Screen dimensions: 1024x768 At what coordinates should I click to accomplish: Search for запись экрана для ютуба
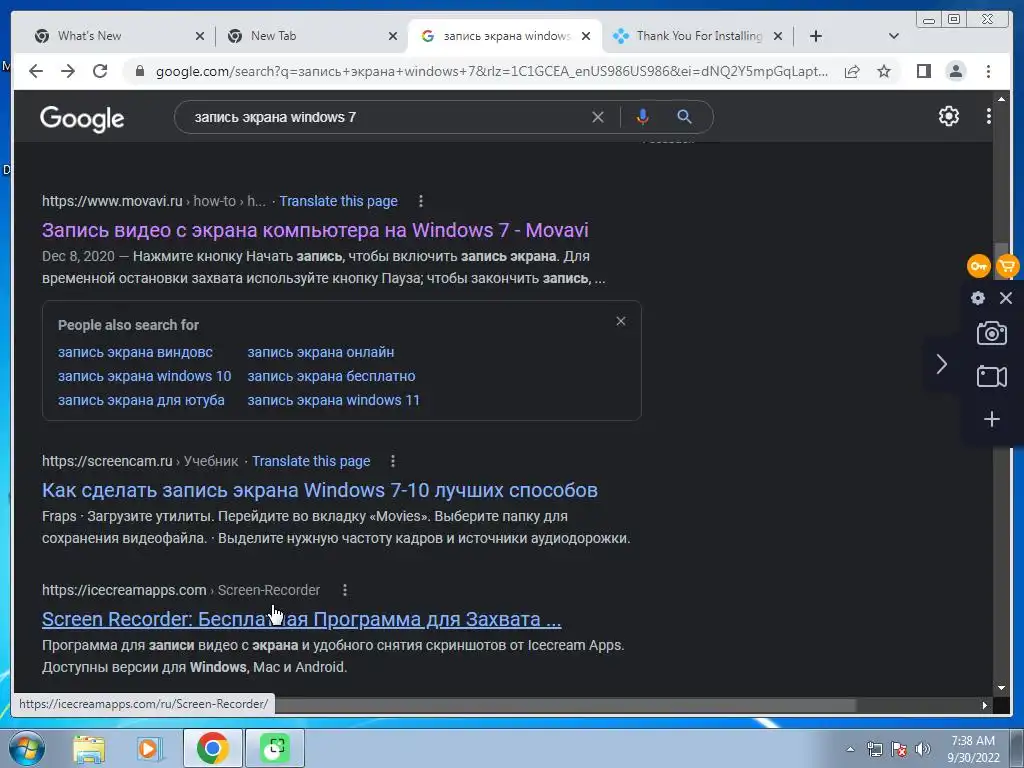141,400
